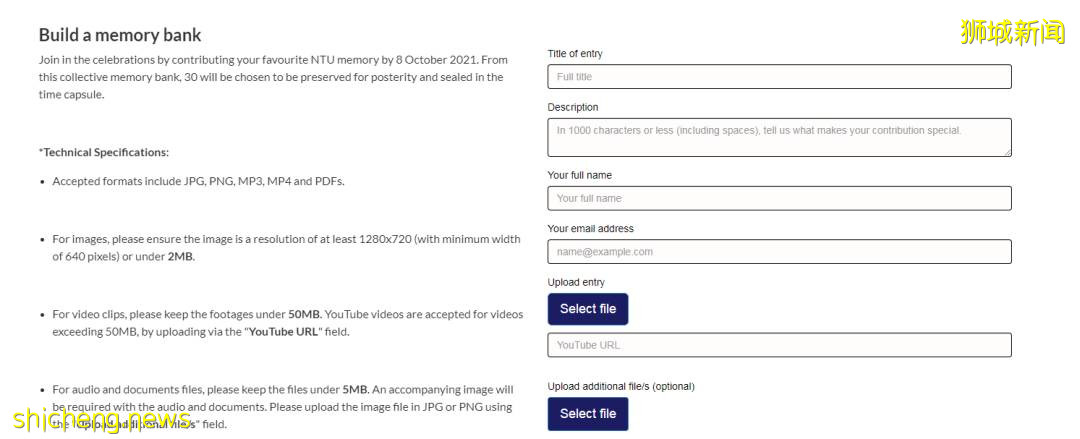
Task: Click the "*Technical Specifications:" heading
Action: (104, 152)
